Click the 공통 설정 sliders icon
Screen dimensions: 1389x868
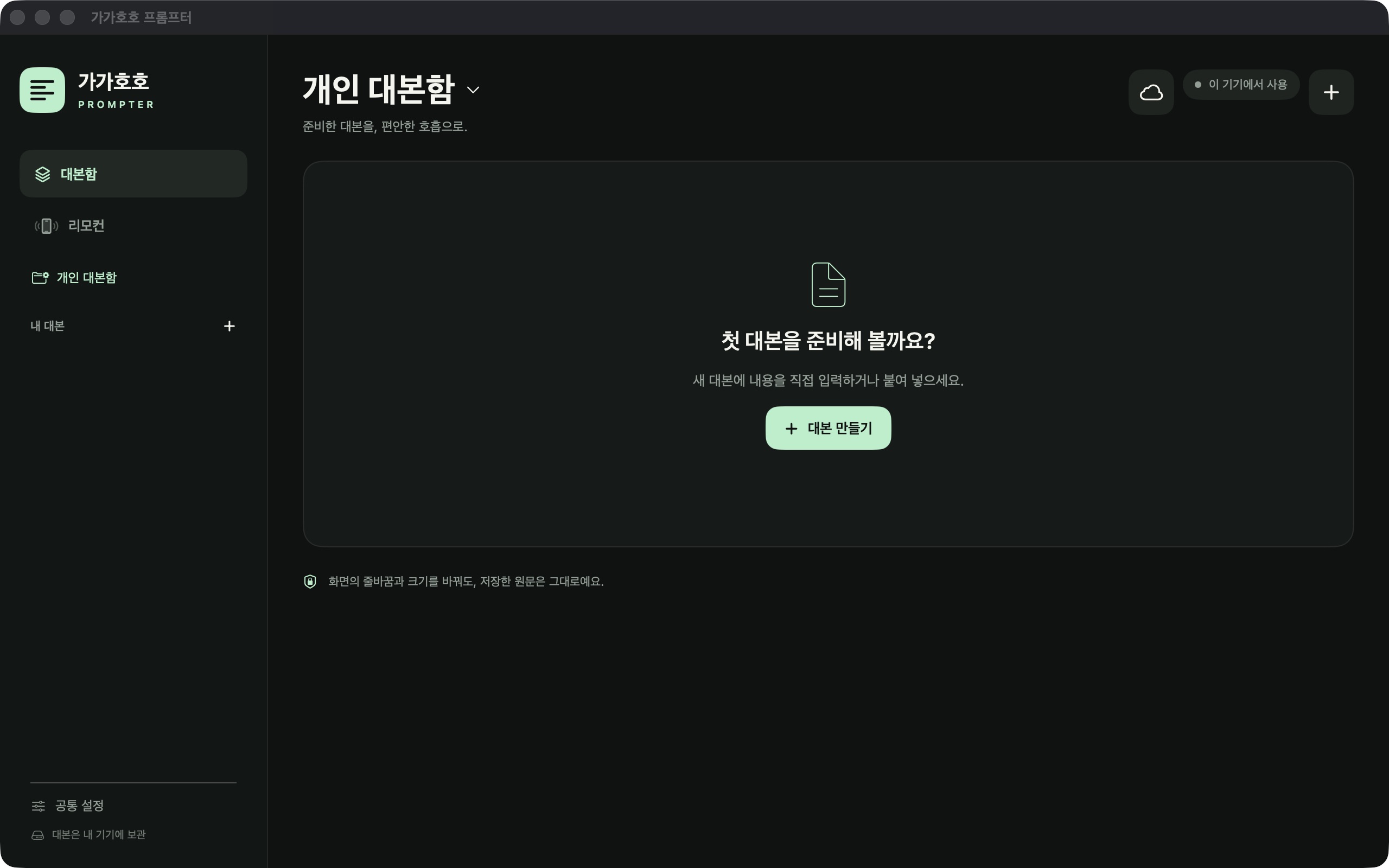point(39,806)
